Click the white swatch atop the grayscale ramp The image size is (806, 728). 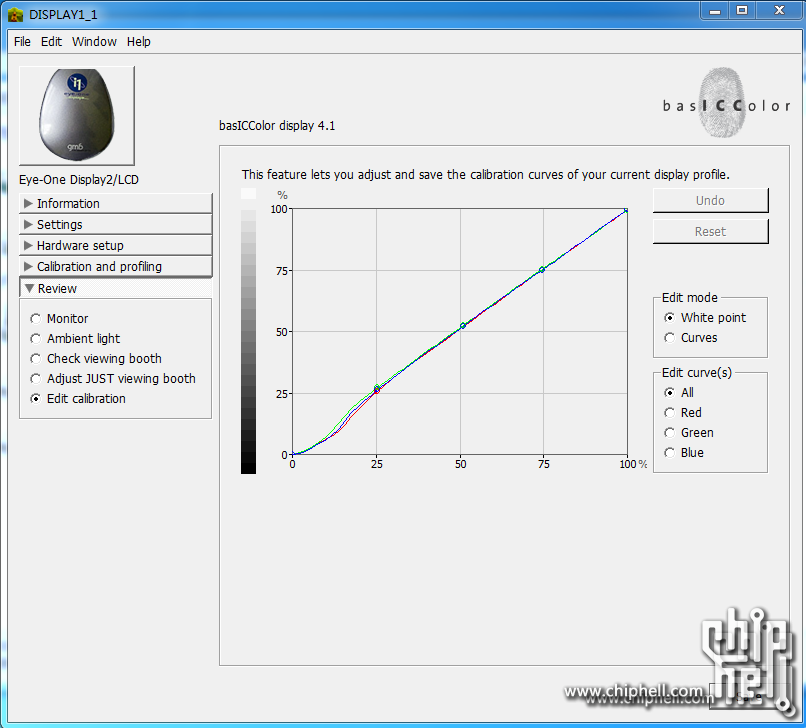tap(248, 194)
